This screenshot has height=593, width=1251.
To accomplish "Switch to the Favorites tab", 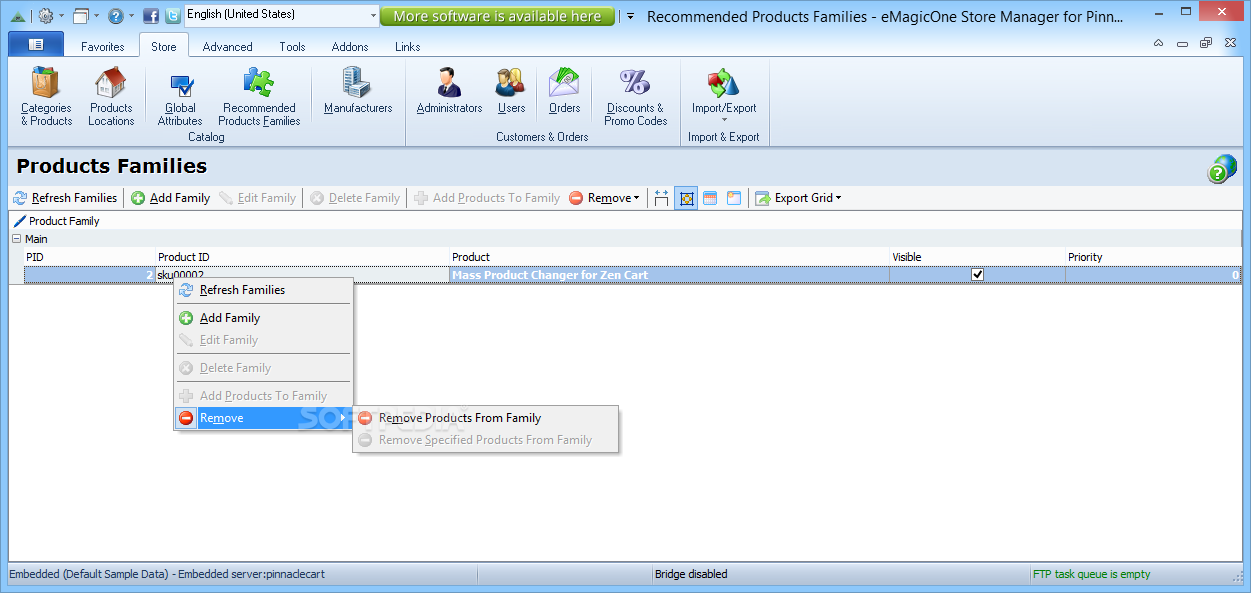I will point(103,46).
